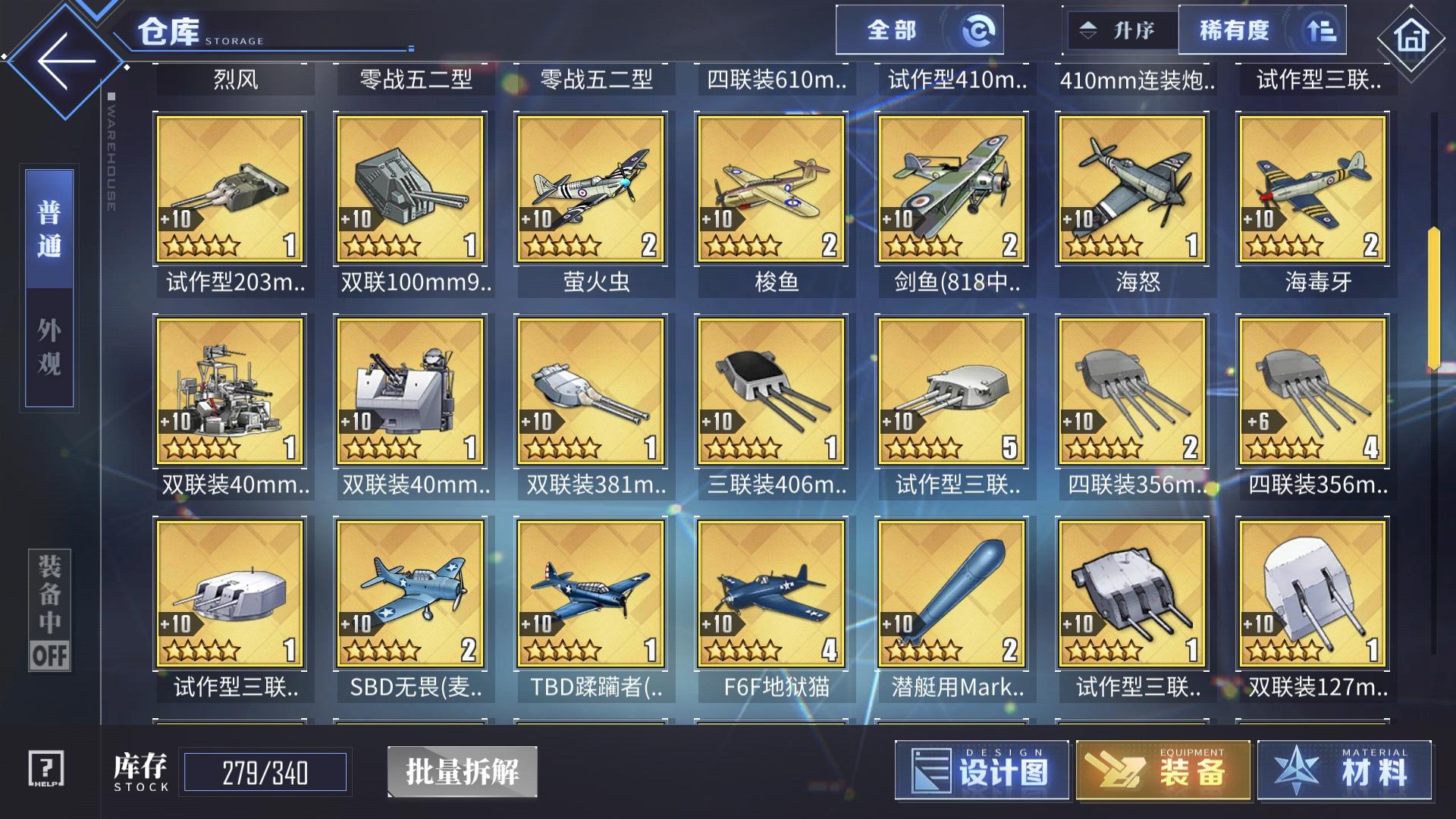Toggle the 装备中 OFF switch
This screenshot has width=1456, height=819.
click(50, 610)
